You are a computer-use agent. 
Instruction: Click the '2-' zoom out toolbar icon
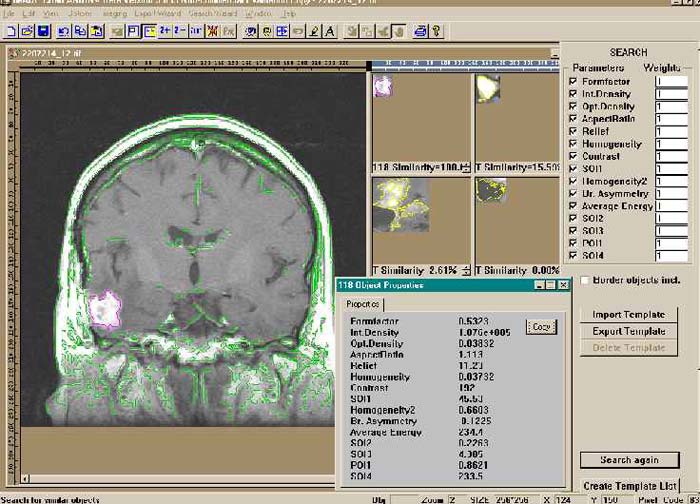pyautogui.click(x=180, y=31)
